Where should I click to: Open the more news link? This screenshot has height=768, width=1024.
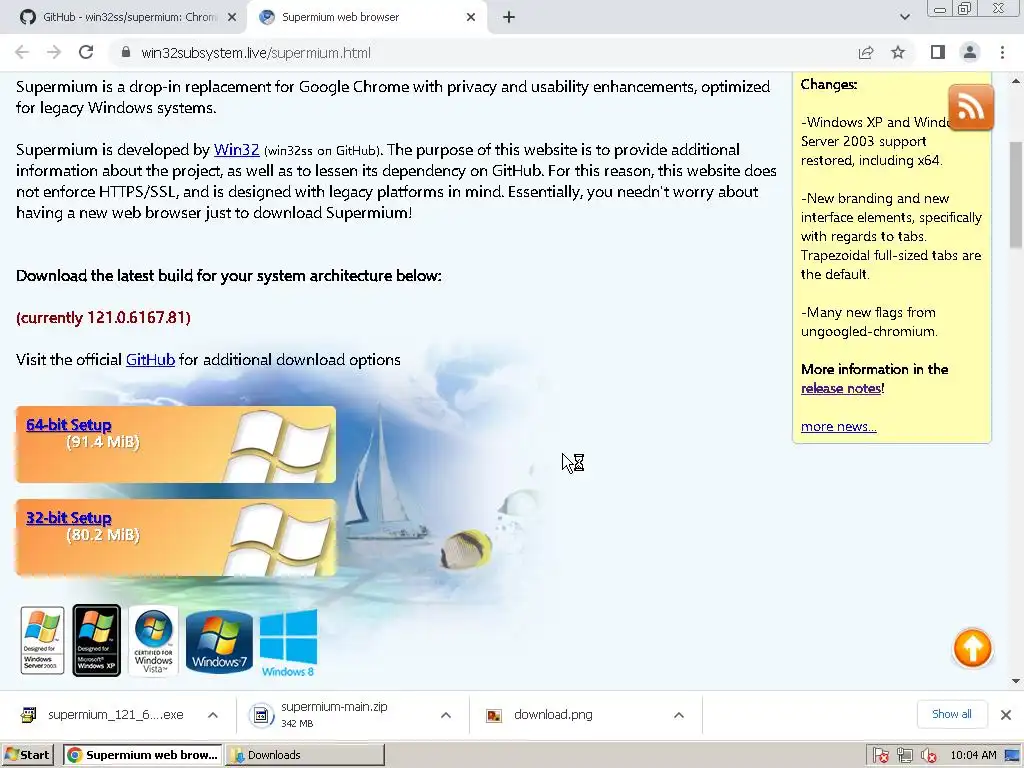pos(839,426)
